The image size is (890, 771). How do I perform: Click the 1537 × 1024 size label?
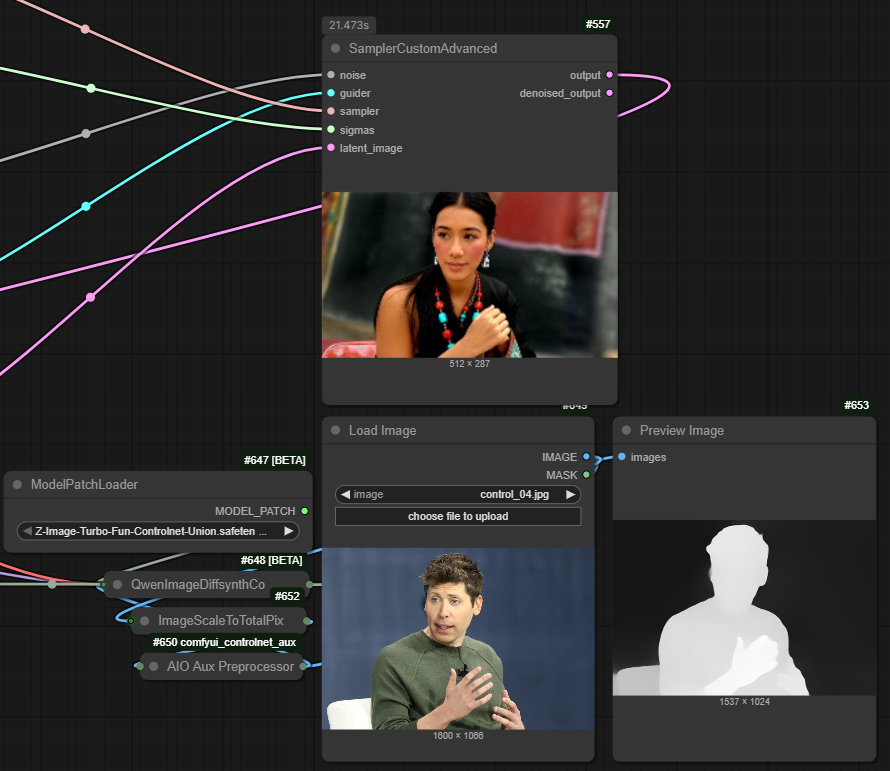744,702
